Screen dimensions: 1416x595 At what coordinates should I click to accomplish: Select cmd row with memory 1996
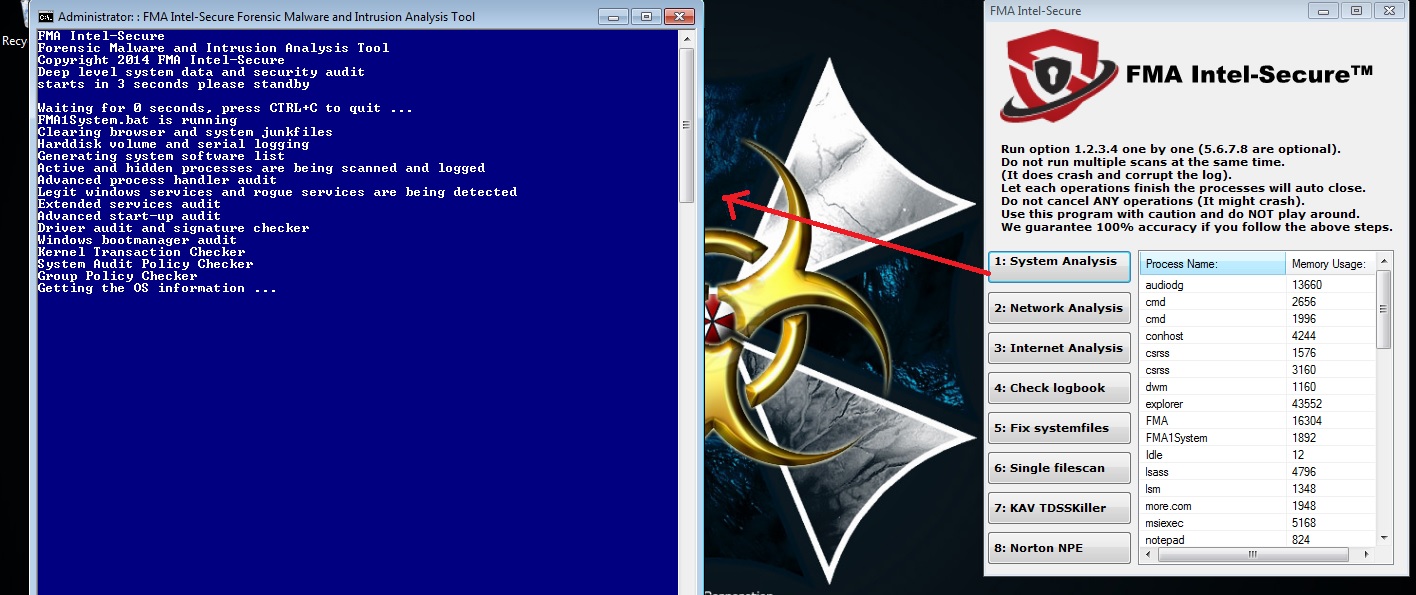(x=1258, y=319)
